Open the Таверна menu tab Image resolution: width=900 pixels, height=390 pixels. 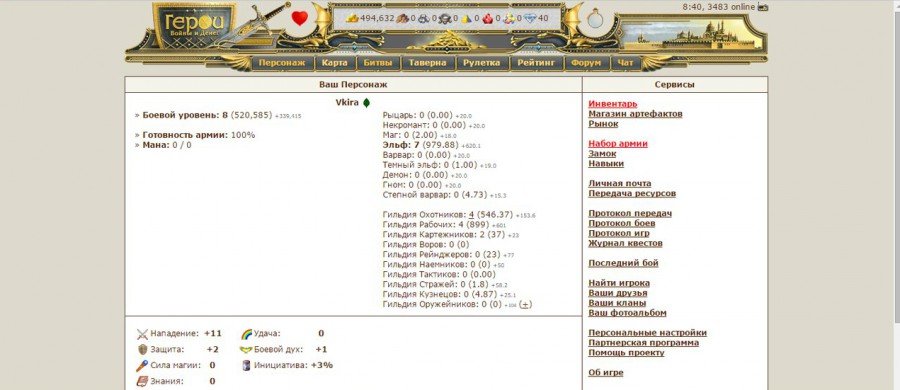[428, 63]
